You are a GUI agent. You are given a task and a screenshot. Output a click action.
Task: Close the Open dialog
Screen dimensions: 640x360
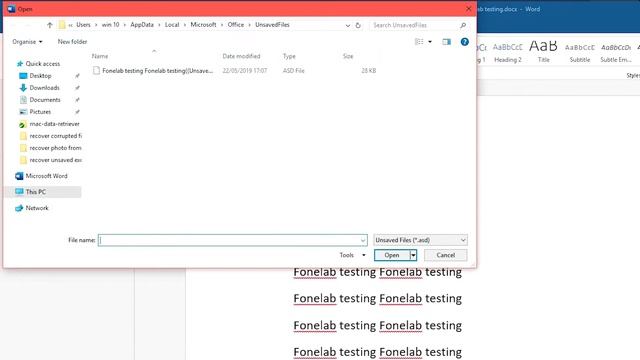(469, 9)
